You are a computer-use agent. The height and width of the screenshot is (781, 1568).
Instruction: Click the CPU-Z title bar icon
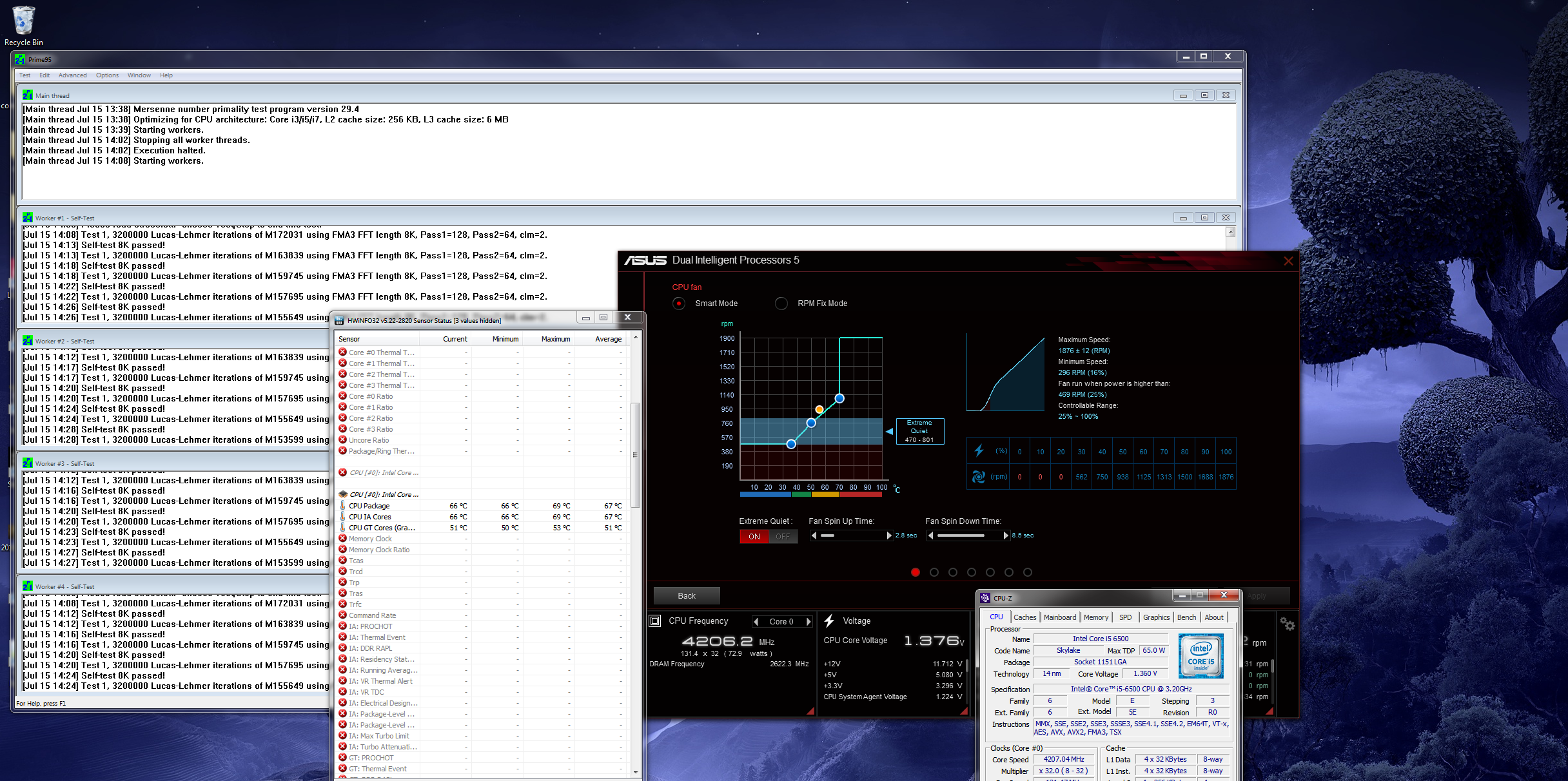pos(985,598)
